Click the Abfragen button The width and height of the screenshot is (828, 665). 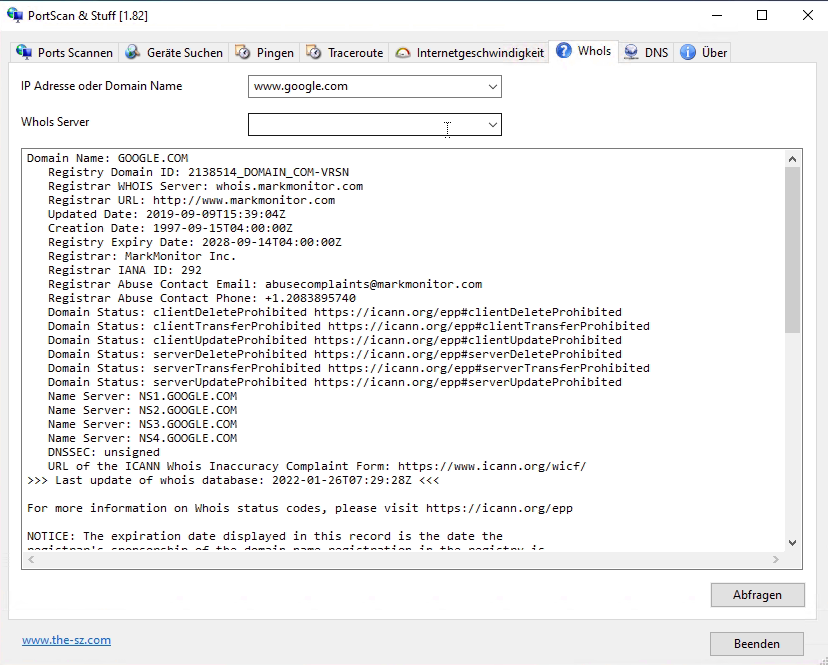757,595
